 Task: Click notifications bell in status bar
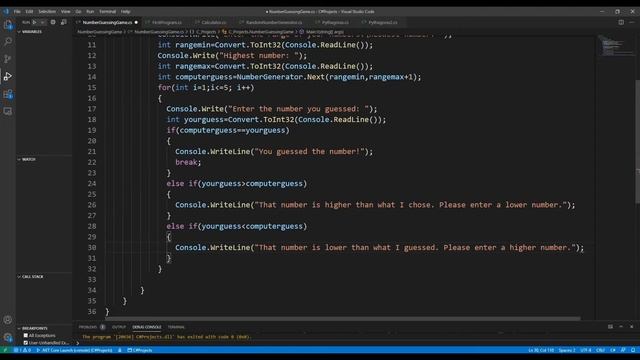633,350
